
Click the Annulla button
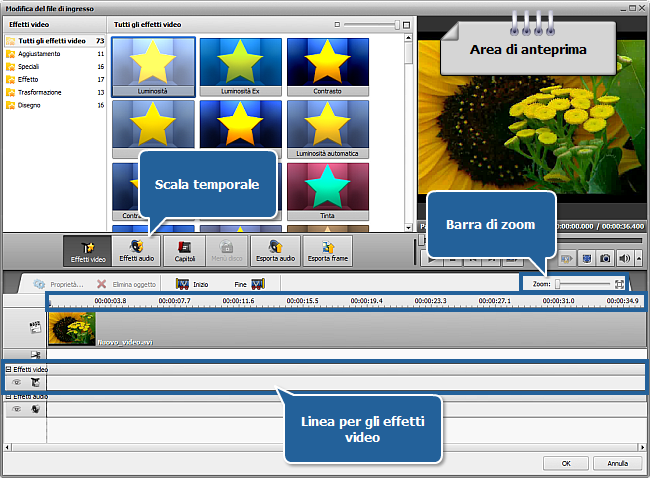pos(618,463)
